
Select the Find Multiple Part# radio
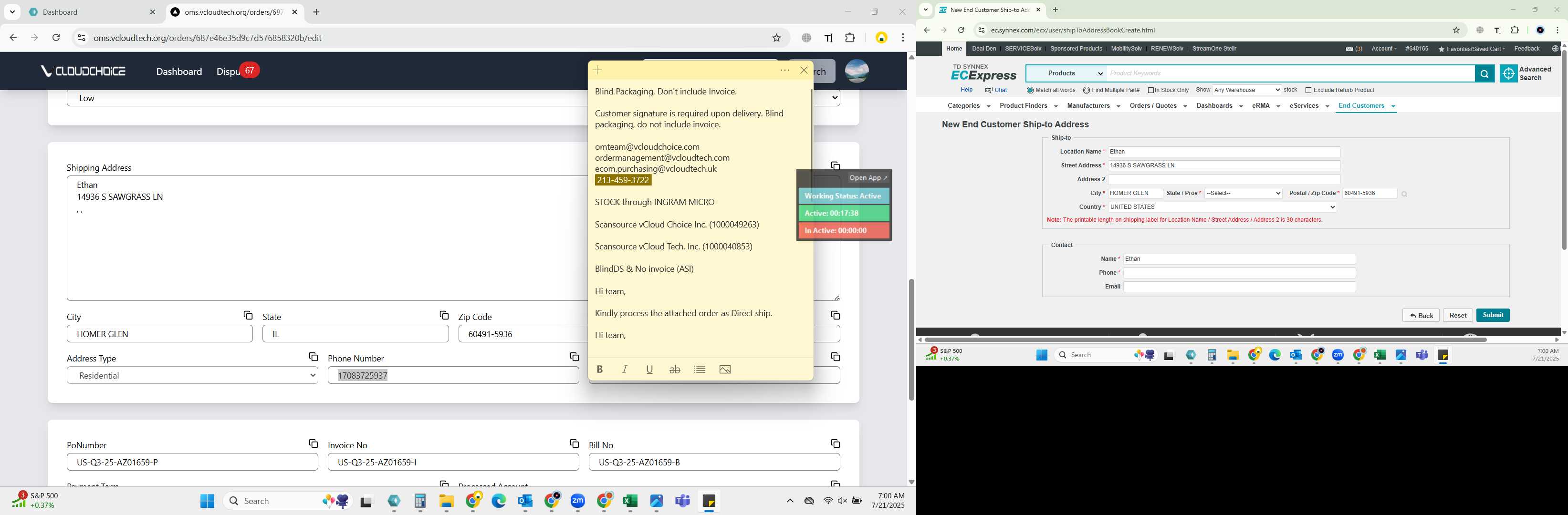1087,90
